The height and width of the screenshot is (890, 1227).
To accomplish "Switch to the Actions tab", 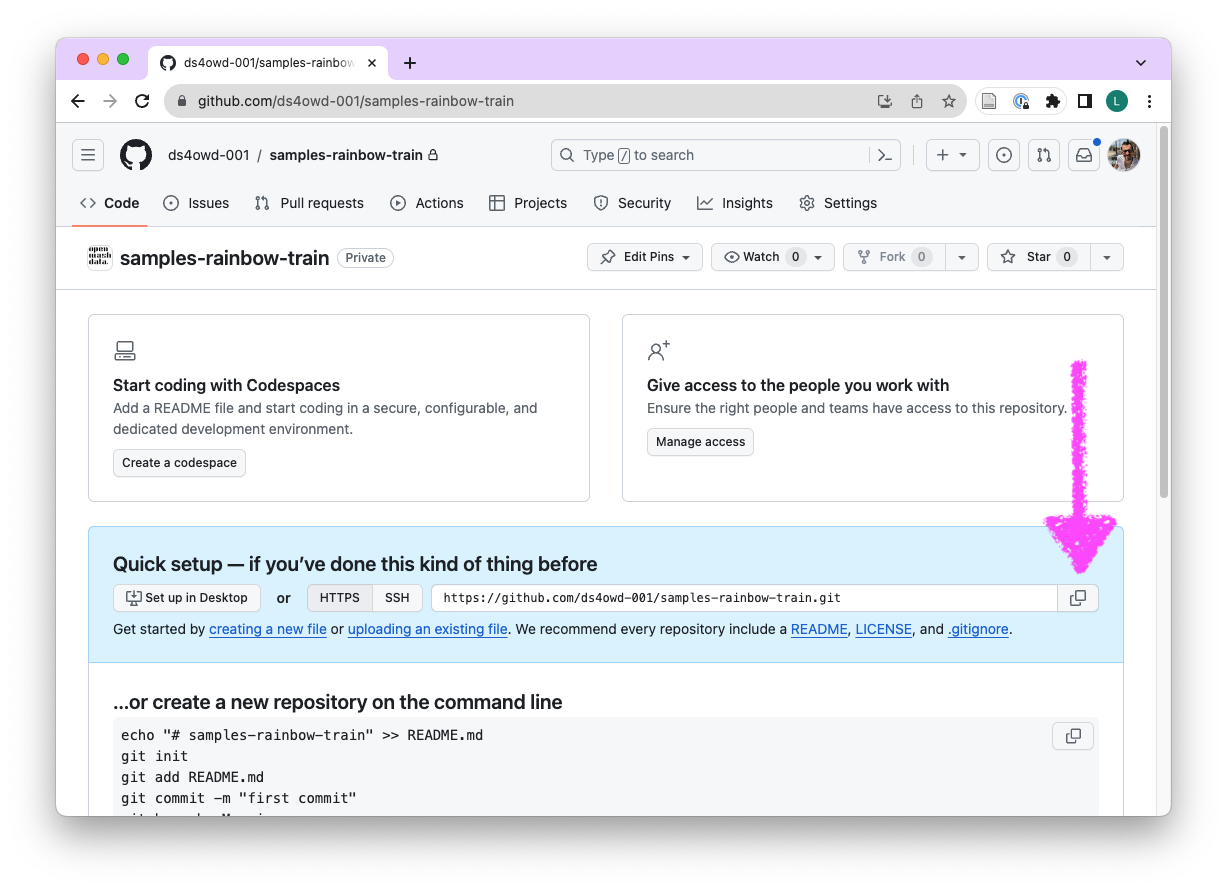I will [x=427, y=203].
